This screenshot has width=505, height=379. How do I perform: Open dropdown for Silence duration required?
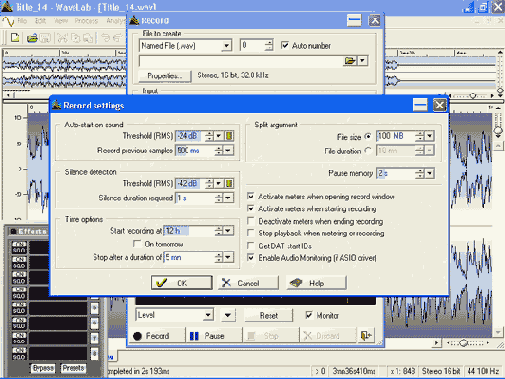228,198
